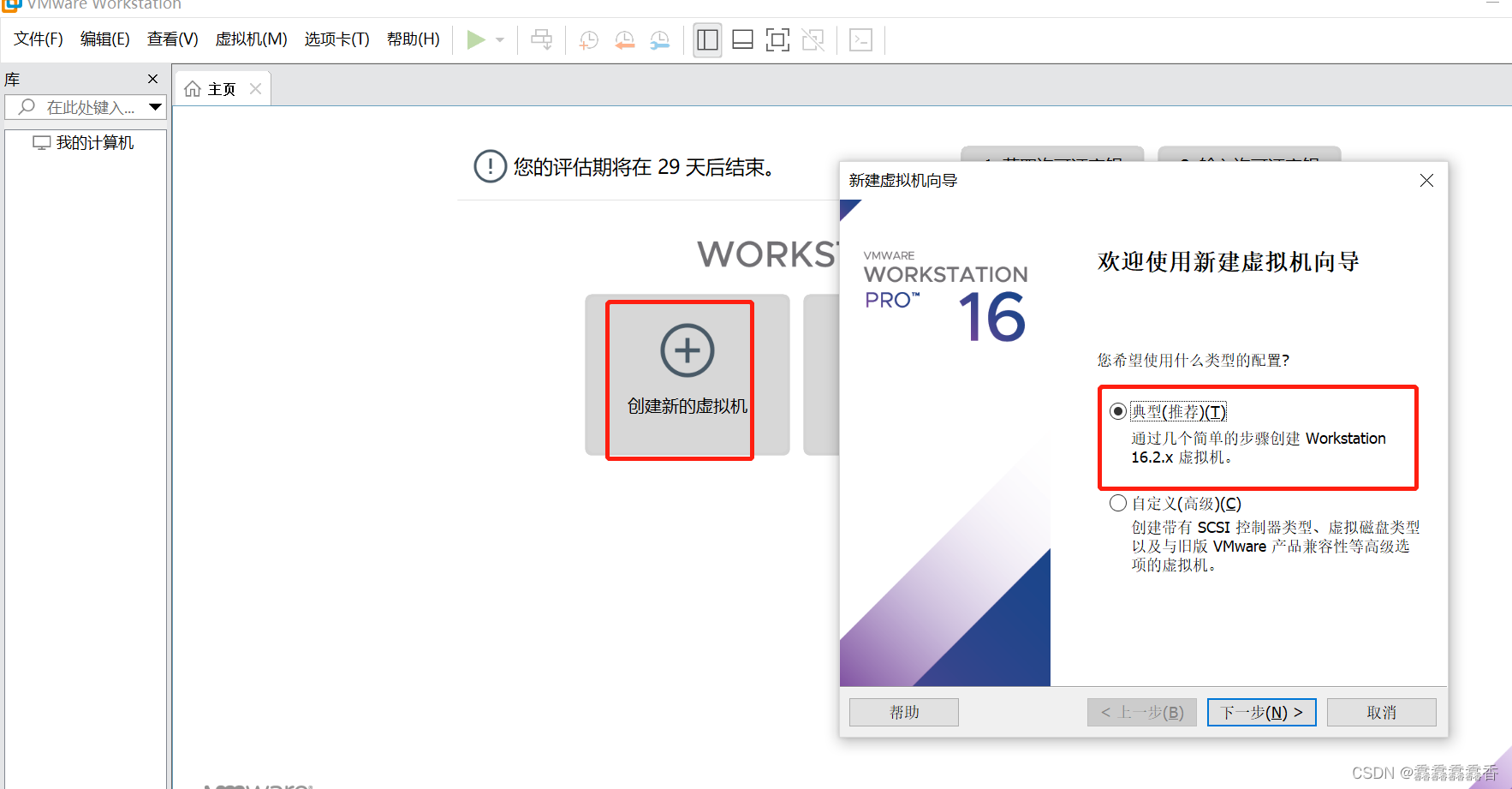Toggle the thumbnail bar view icon
1512x789 pixels.
[742, 39]
